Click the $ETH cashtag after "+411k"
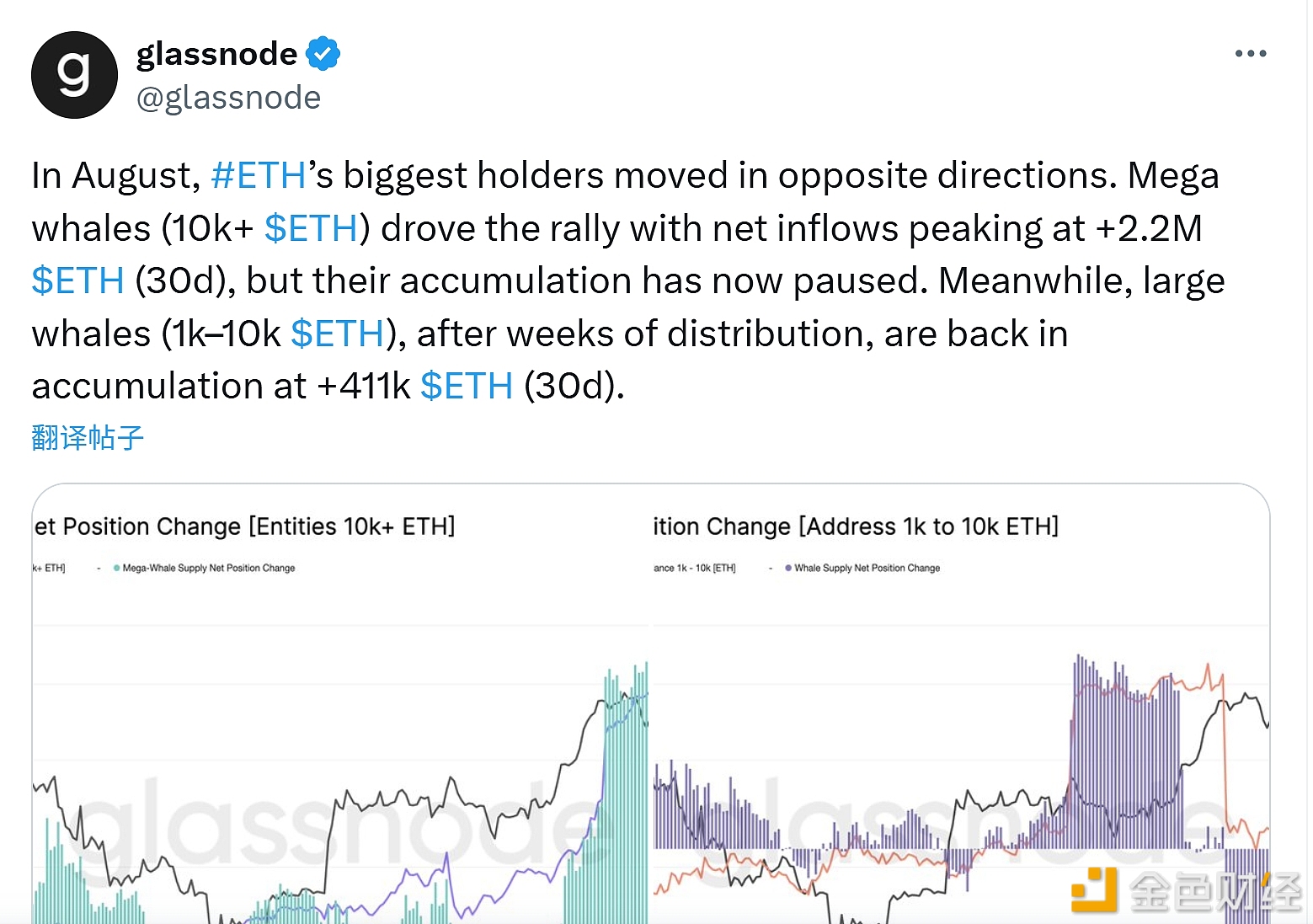This screenshot has height=924, width=1313. (x=466, y=387)
